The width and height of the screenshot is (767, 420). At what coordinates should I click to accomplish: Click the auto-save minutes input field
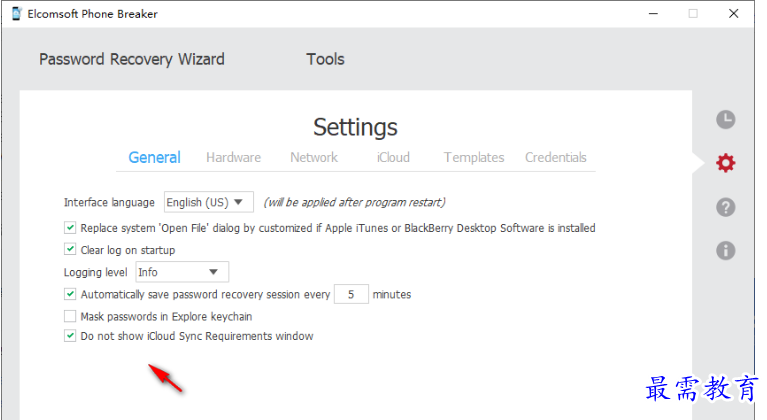[351, 294]
